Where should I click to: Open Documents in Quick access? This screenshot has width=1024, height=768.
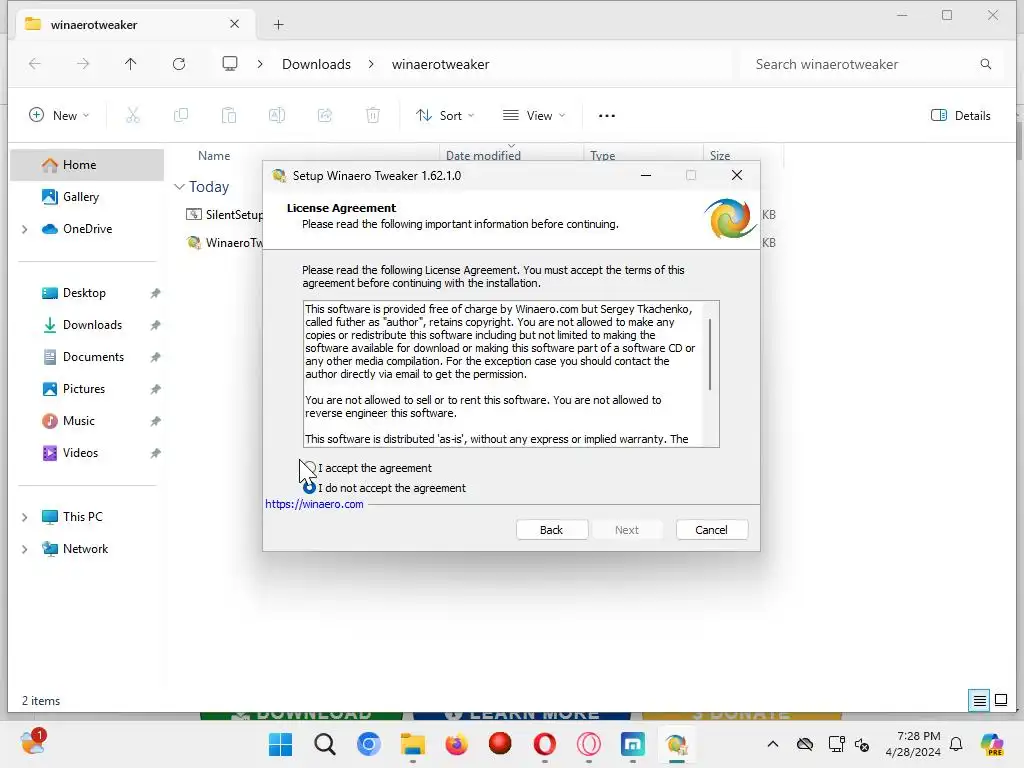pyautogui.click(x=87, y=357)
